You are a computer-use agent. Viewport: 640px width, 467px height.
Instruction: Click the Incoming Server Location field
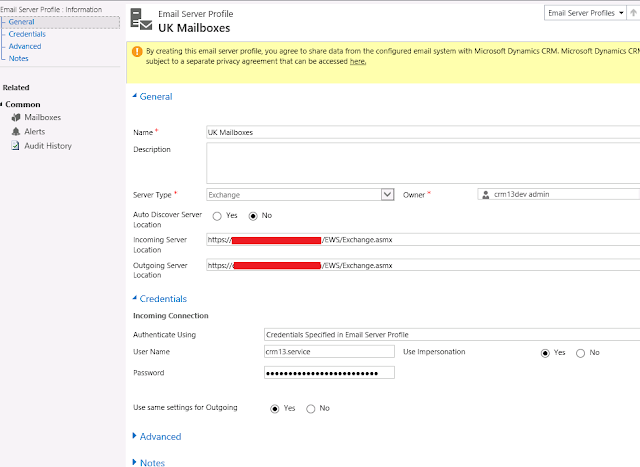click(x=423, y=240)
